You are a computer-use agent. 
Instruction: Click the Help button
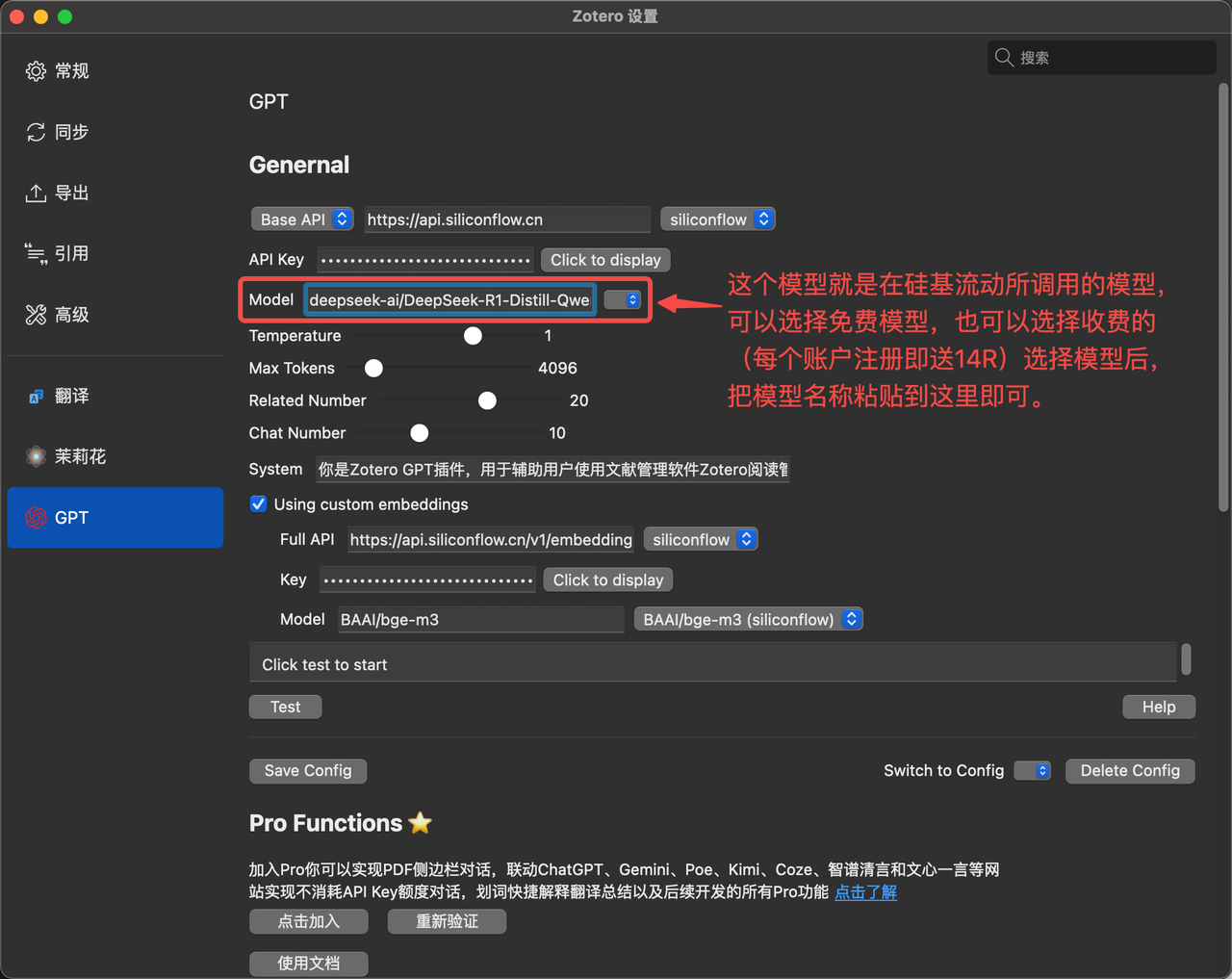point(1159,707)
